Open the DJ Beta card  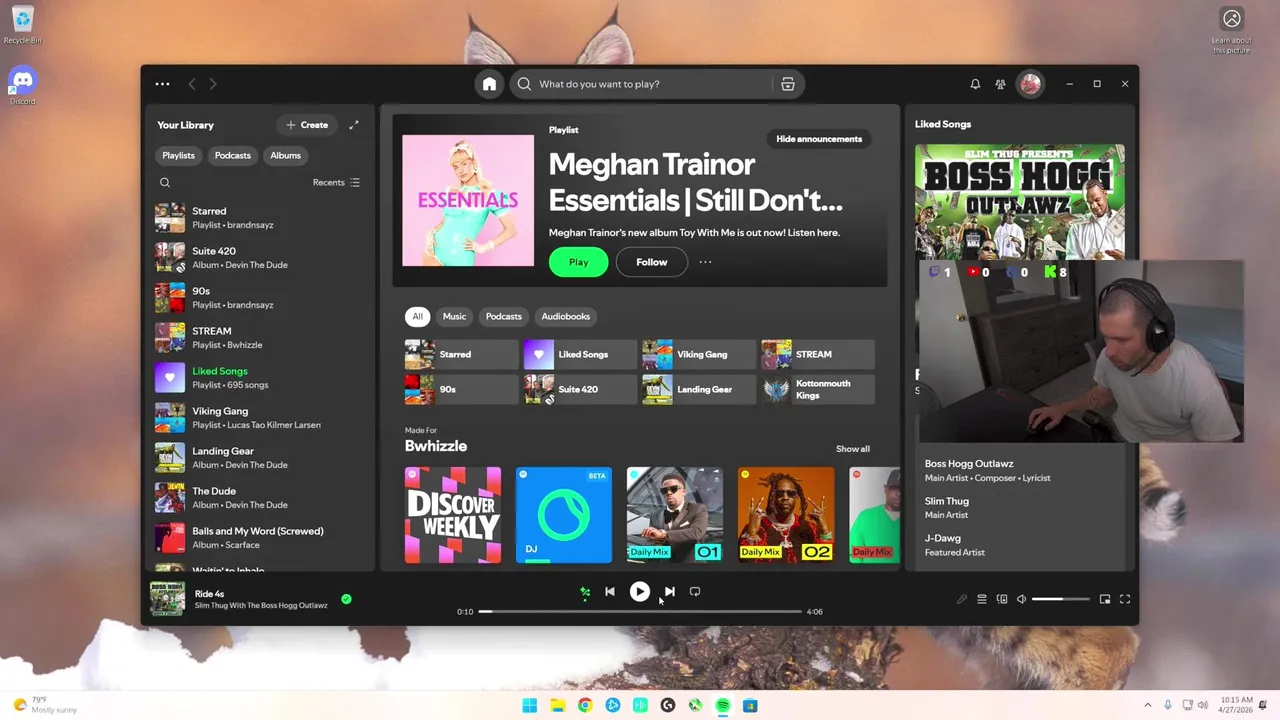click(x=564, y=514)
